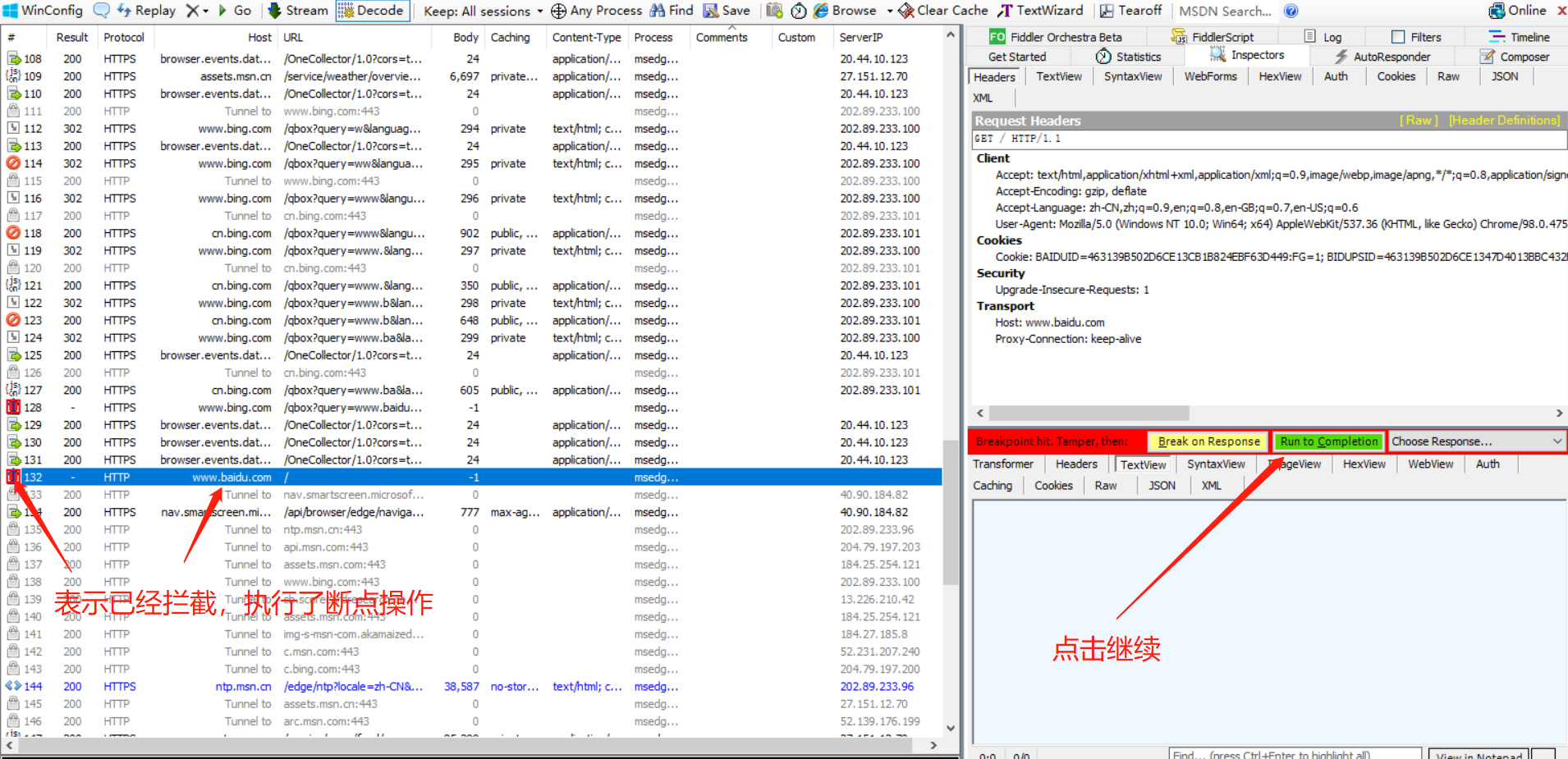Open the Statistics tab

click(1128, 57)
